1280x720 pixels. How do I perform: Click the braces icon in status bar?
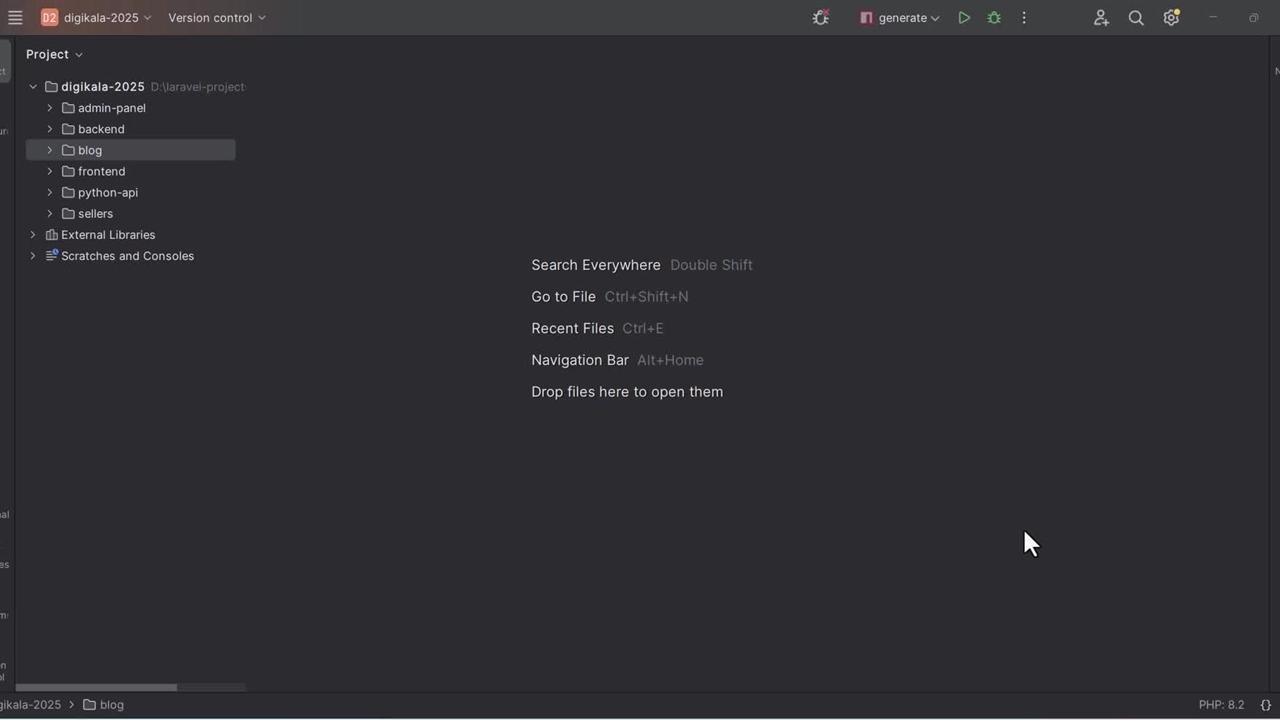click(1266, 705)
